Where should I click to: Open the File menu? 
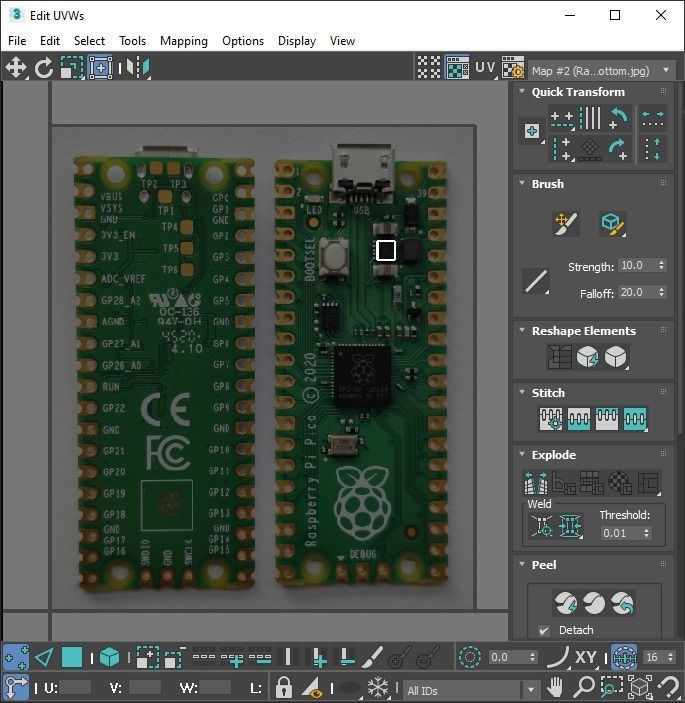point(17,41)
